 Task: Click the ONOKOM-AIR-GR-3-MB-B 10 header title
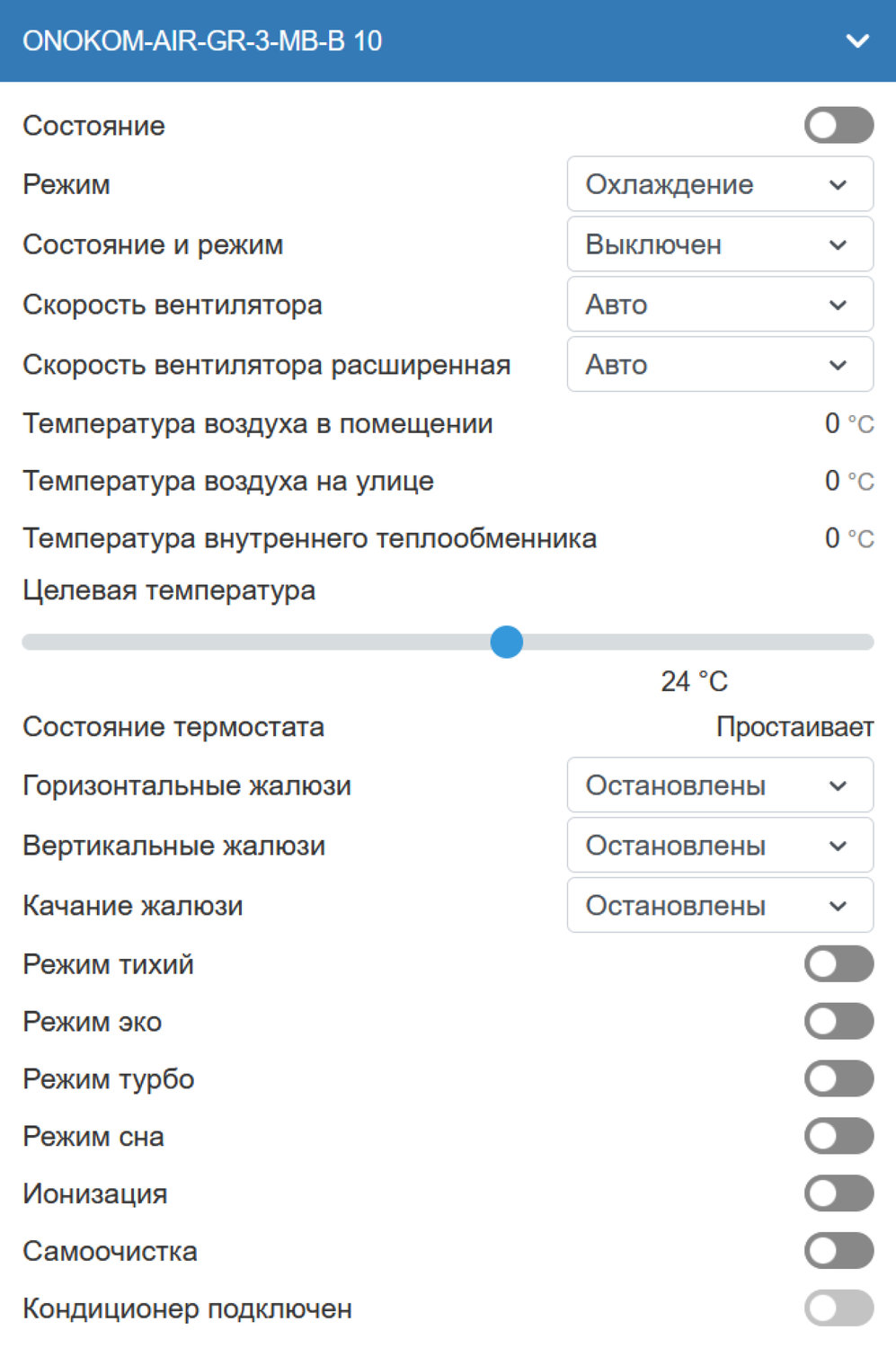point(202,41)
